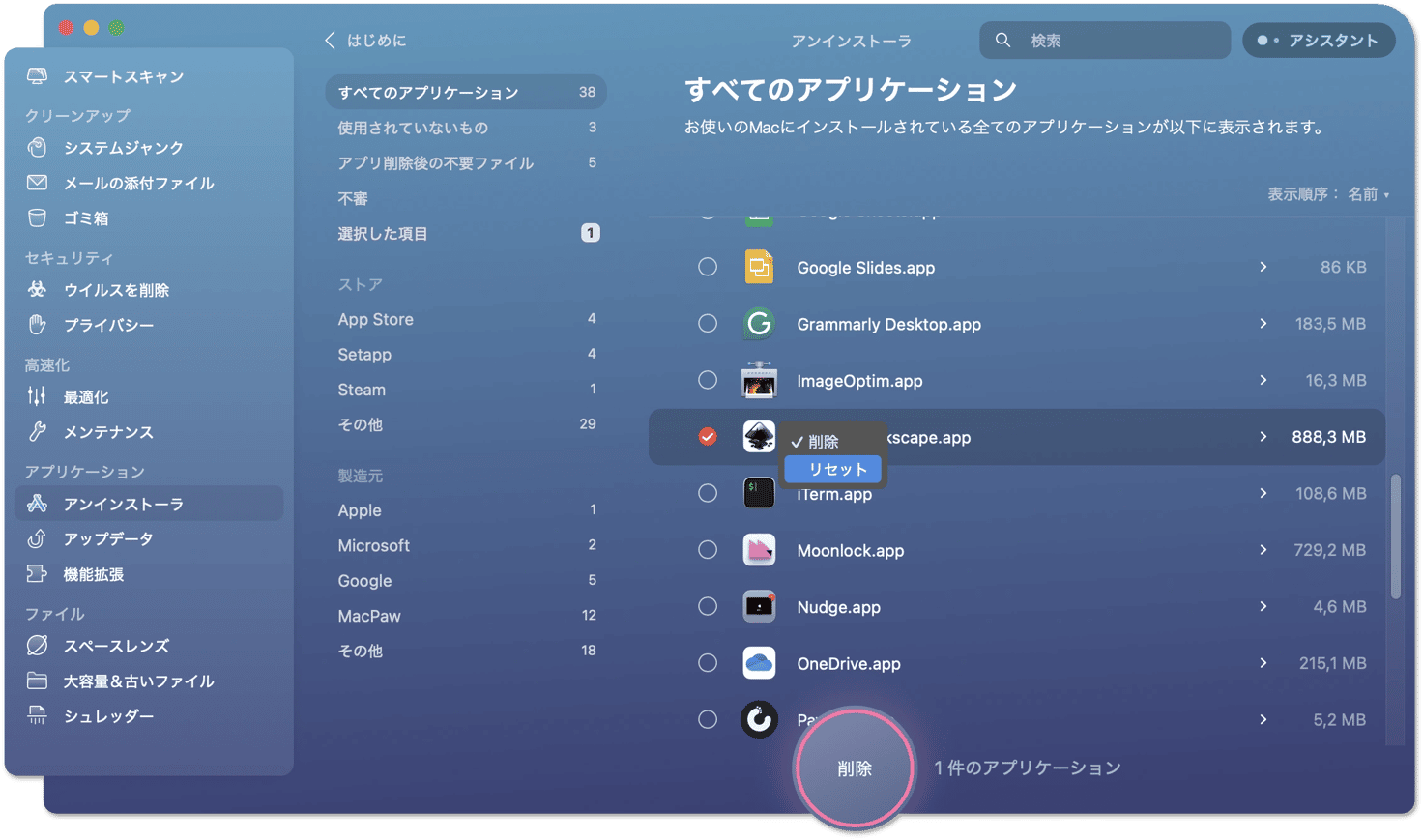Click the OneDrive app icon

click(759, 663)
